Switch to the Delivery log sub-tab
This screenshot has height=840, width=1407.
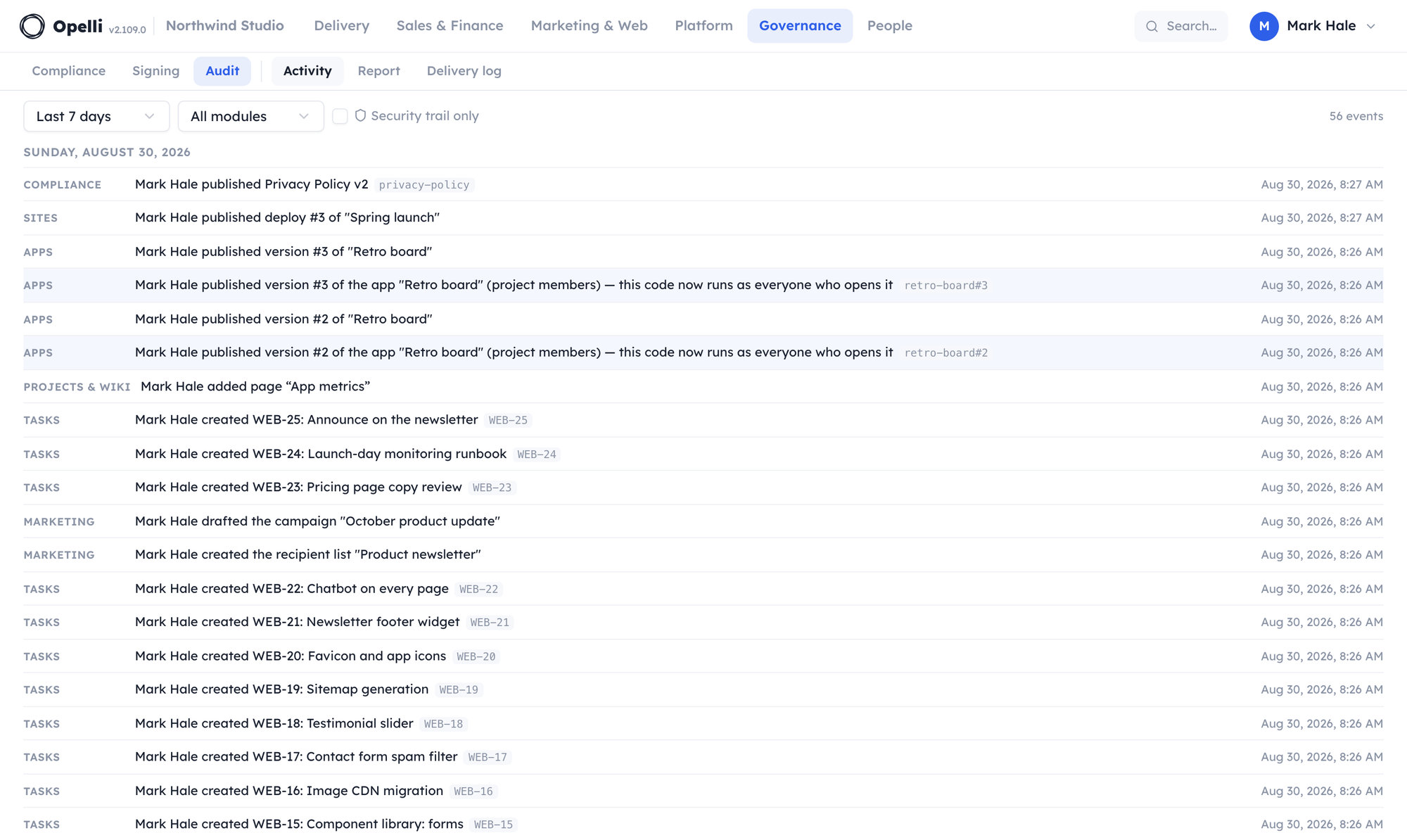(464, 71)
